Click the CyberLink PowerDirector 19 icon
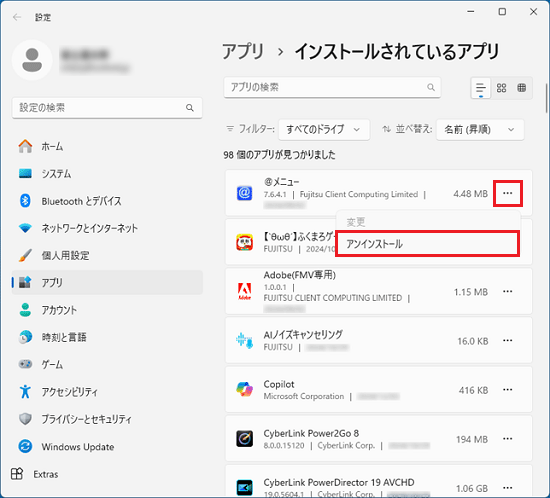550x498 pixels. point(244,488)
